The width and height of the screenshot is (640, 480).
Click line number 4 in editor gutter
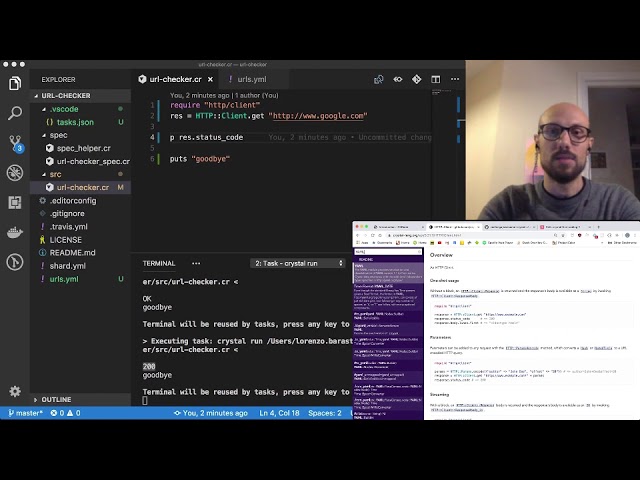[152, 137]
